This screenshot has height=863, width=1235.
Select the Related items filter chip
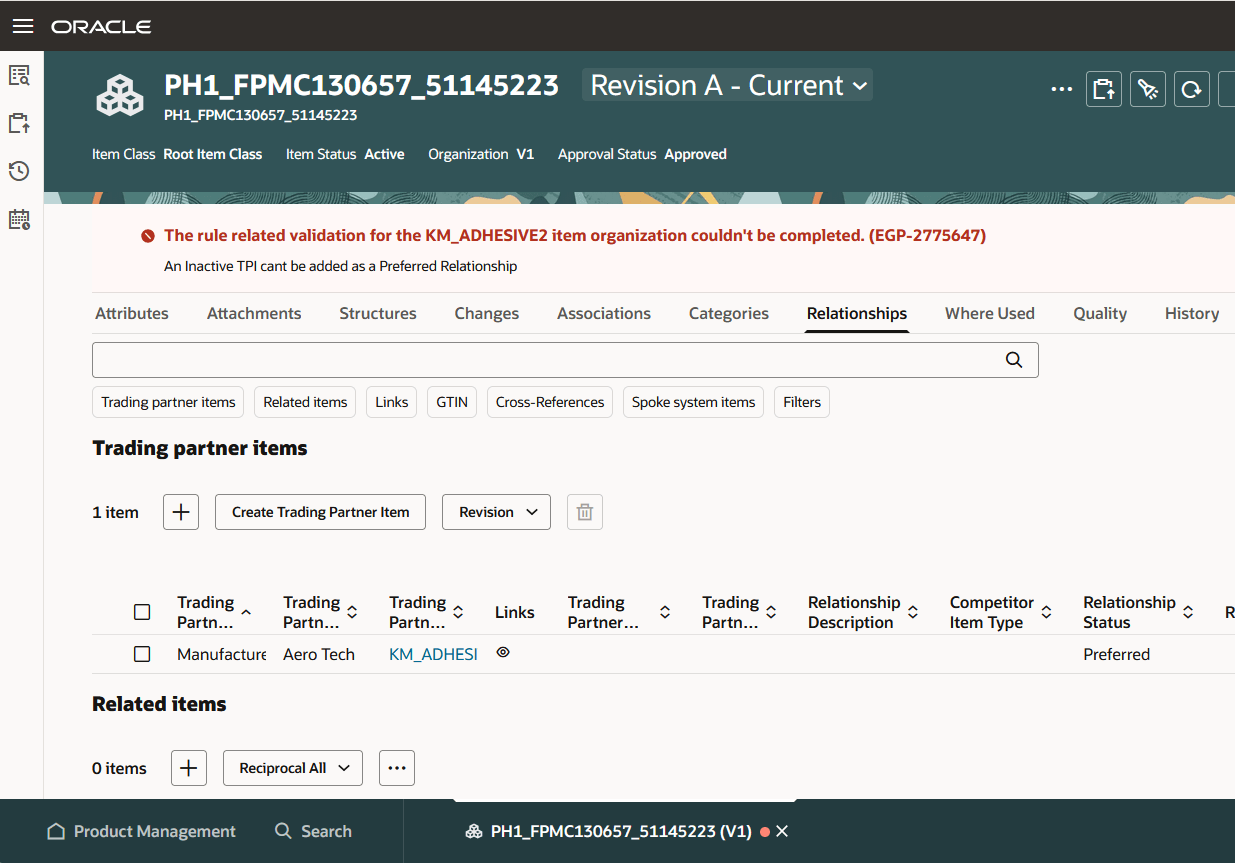click(x=305, y=402)
